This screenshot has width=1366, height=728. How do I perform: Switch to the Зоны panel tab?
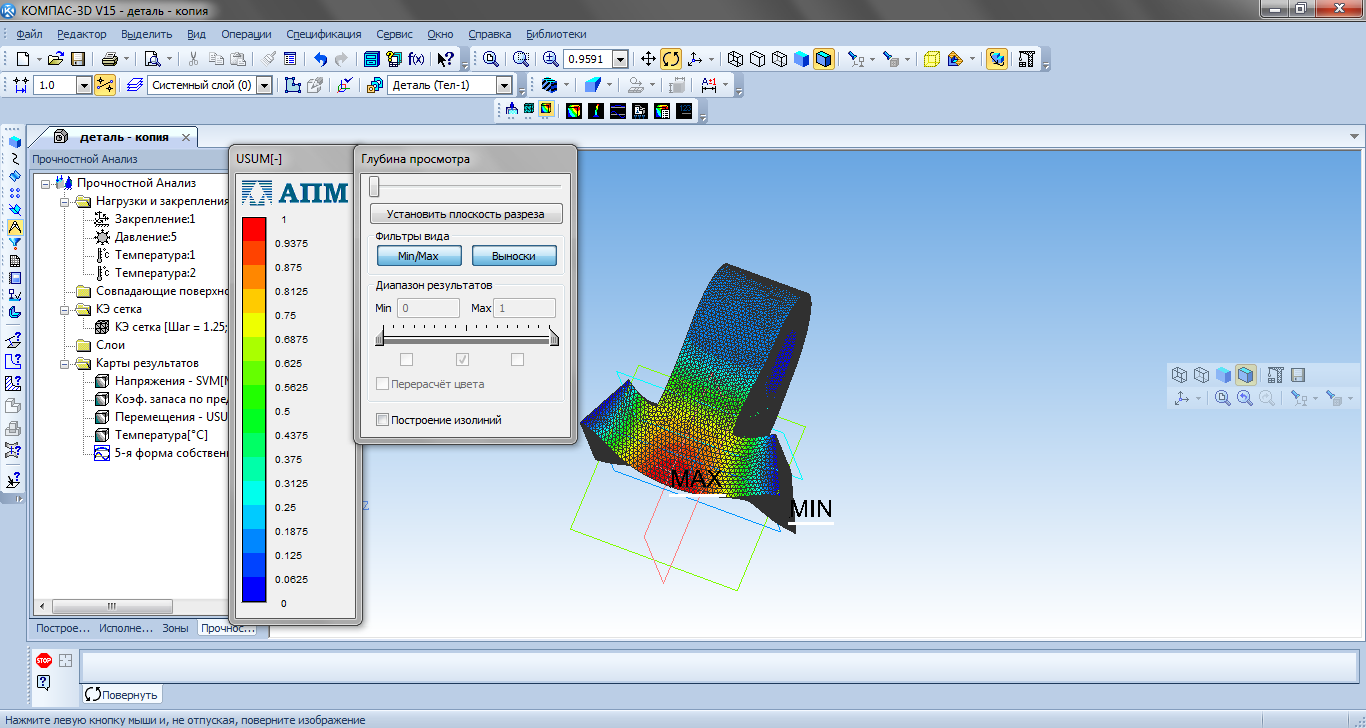click(x=174, y=629)
